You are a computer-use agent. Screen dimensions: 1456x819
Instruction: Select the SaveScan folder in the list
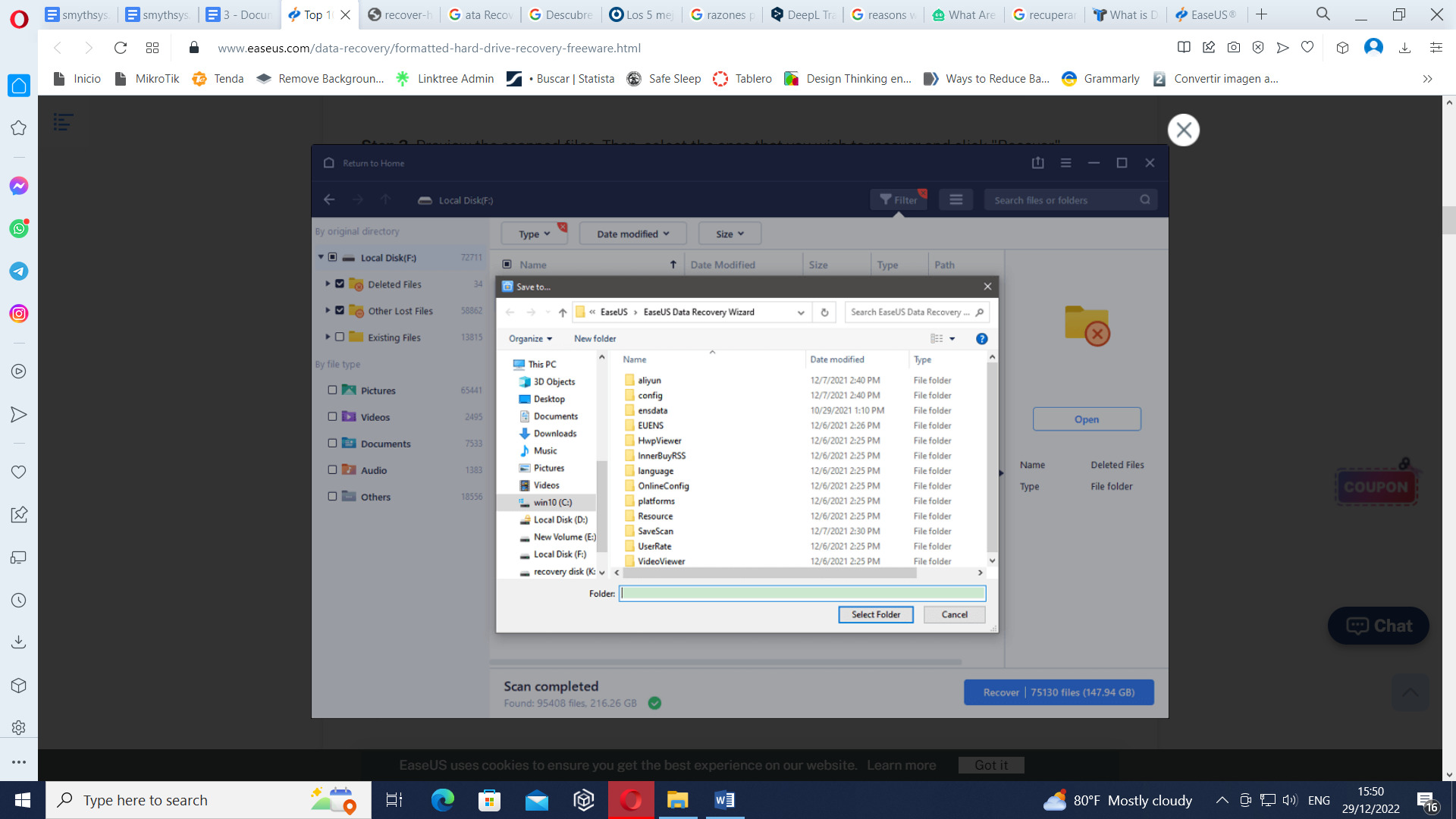(655, 532)
